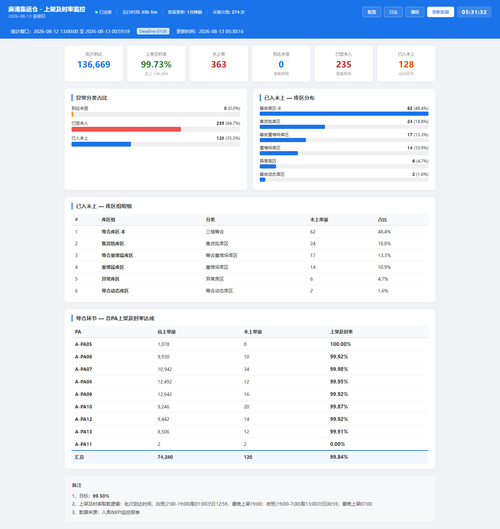Select the A-PA05 row

pyautogui.click(x=250, y=344)
